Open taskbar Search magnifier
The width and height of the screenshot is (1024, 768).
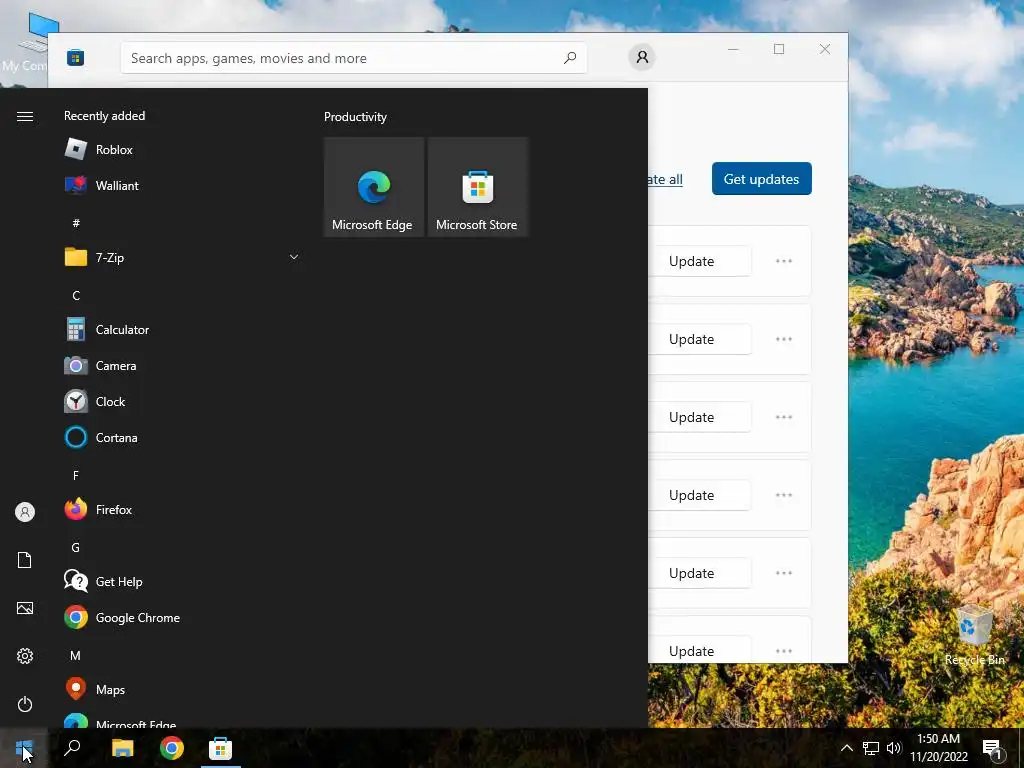click(x=72, y=748)
